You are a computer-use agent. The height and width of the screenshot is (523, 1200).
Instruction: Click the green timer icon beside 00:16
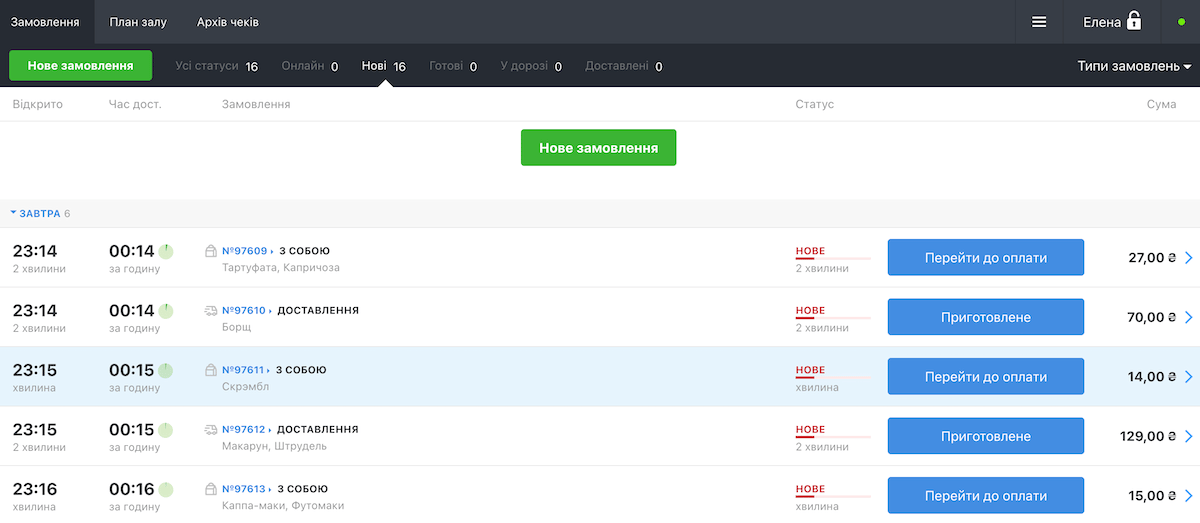pos(166,489)
